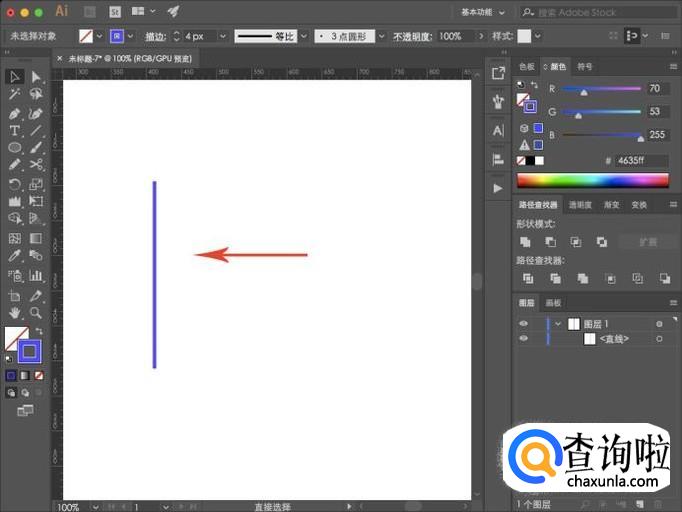Open the 基本功能 workspace switcher
Image resolution: width=682 pixels, height=512 pixels.
click(x=485, y=12)
